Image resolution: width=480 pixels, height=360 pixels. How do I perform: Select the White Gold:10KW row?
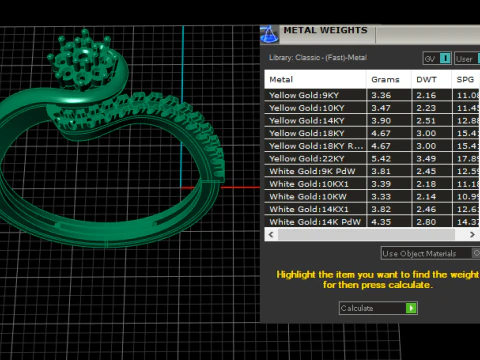(372, 196)
